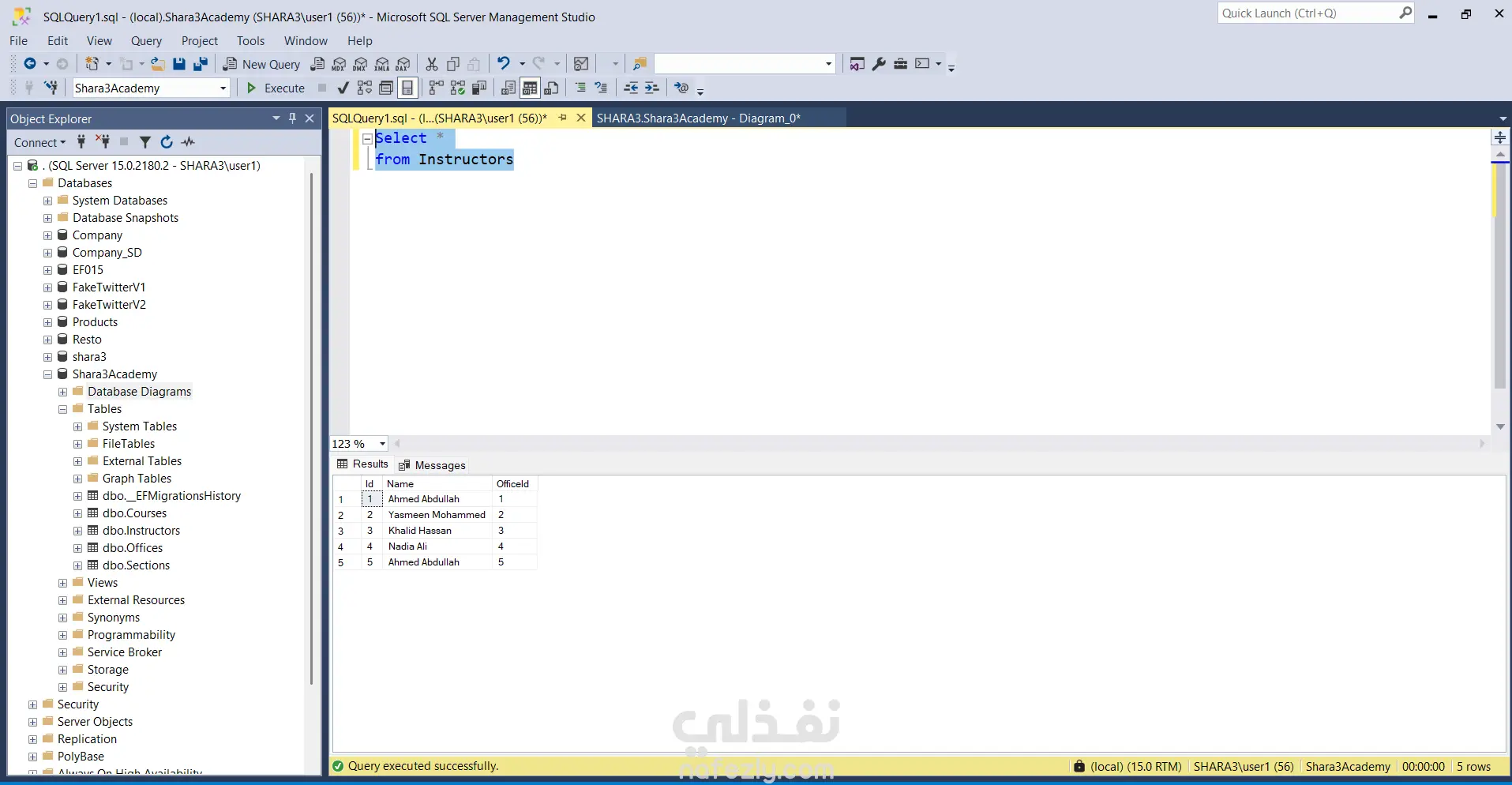Image resolution: width=1512 pixels, height=785 pixels.
Task: Increase the line indent
Action: point(652,88)
